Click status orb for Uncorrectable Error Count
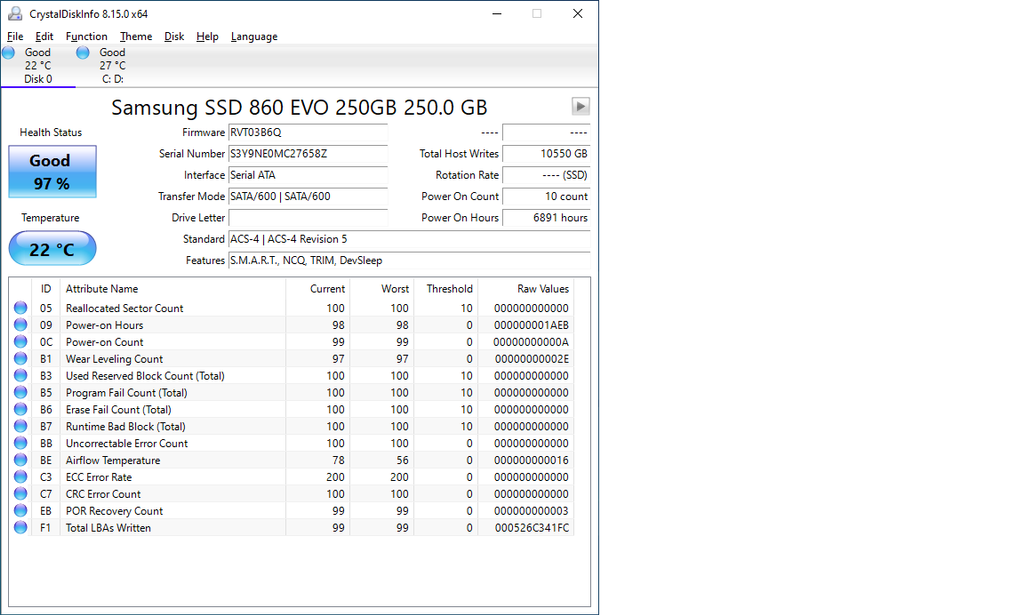Image resolution: width=1024 pixels, height=615 pixels. (21, 443)
